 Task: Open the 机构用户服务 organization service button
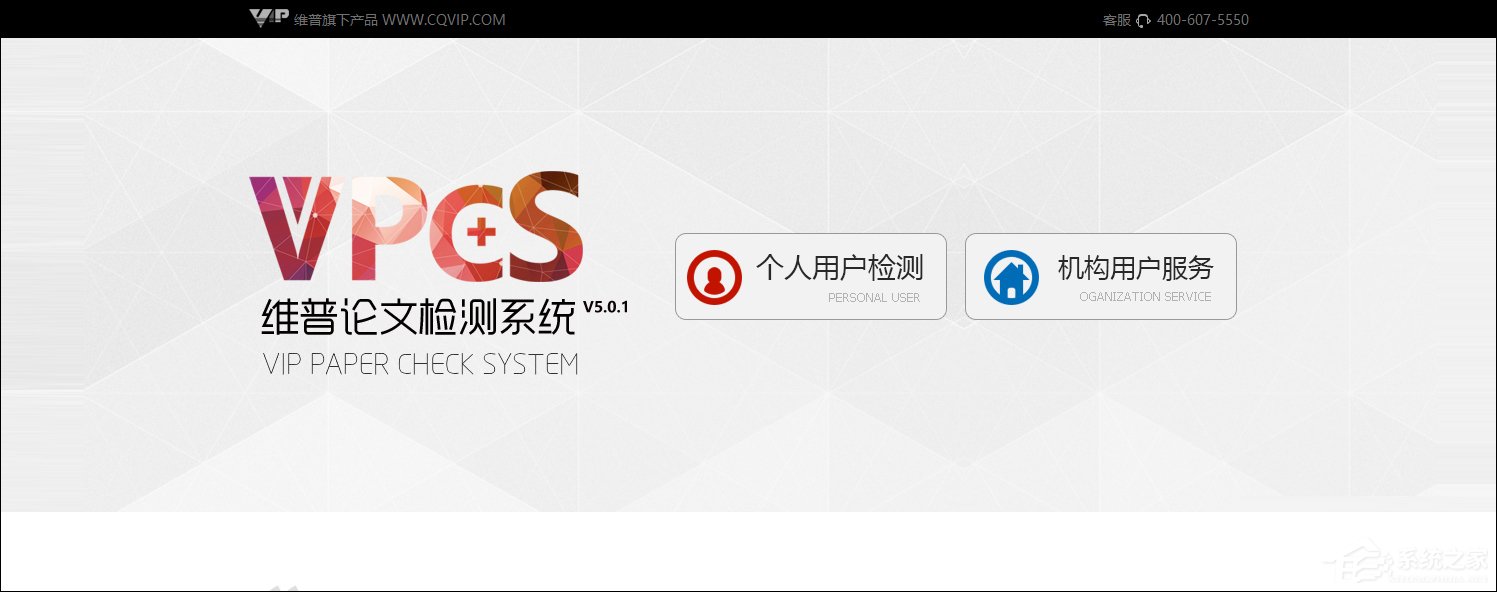1100,277
